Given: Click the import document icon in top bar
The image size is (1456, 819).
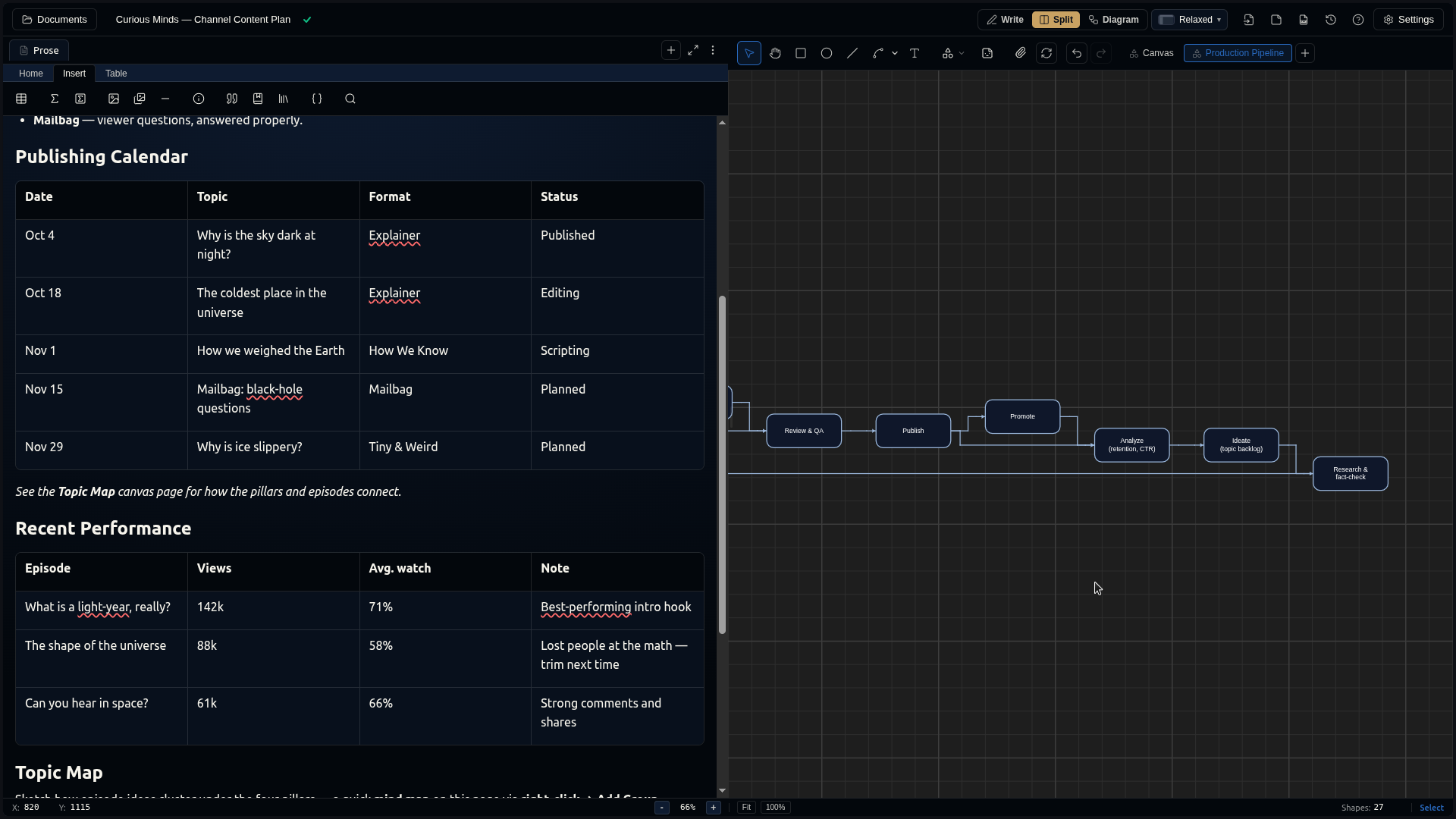Looking at the screenshot, I should pyautogui.click(x=1249, y=20).
